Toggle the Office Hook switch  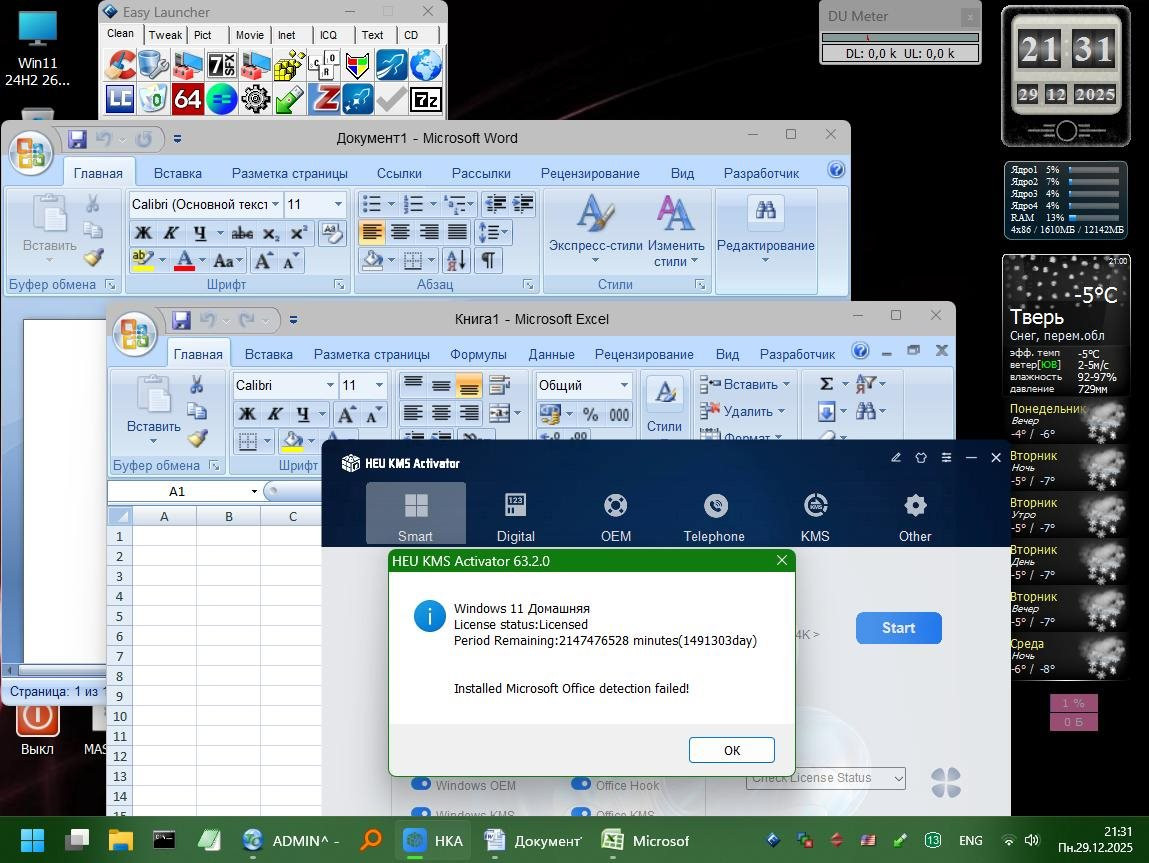point(581,785)
